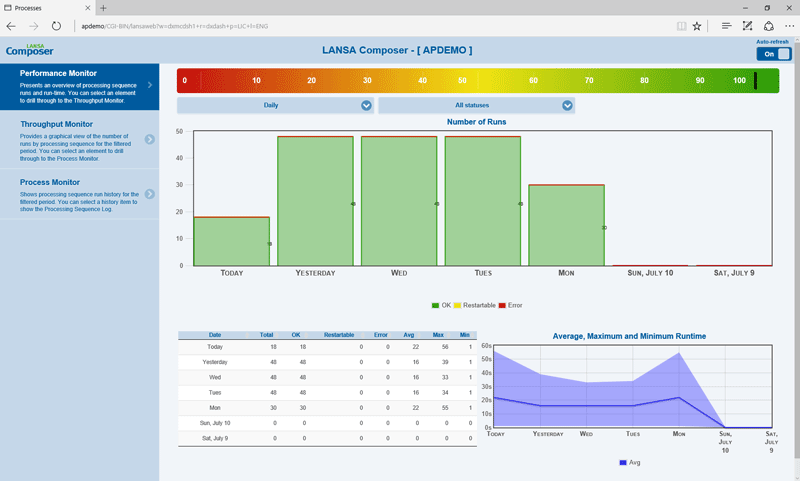Open the Share icon in the browser toolbar
800x481 pixels.
[x=769, y=26]
